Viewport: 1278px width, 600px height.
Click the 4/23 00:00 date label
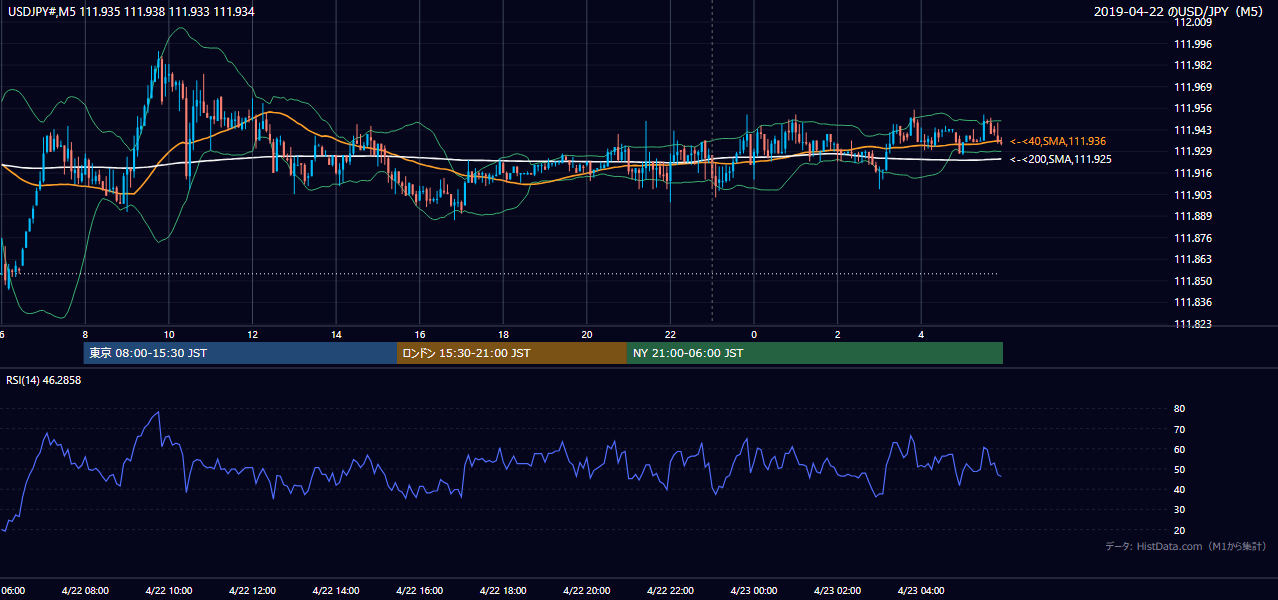[754, 591]
